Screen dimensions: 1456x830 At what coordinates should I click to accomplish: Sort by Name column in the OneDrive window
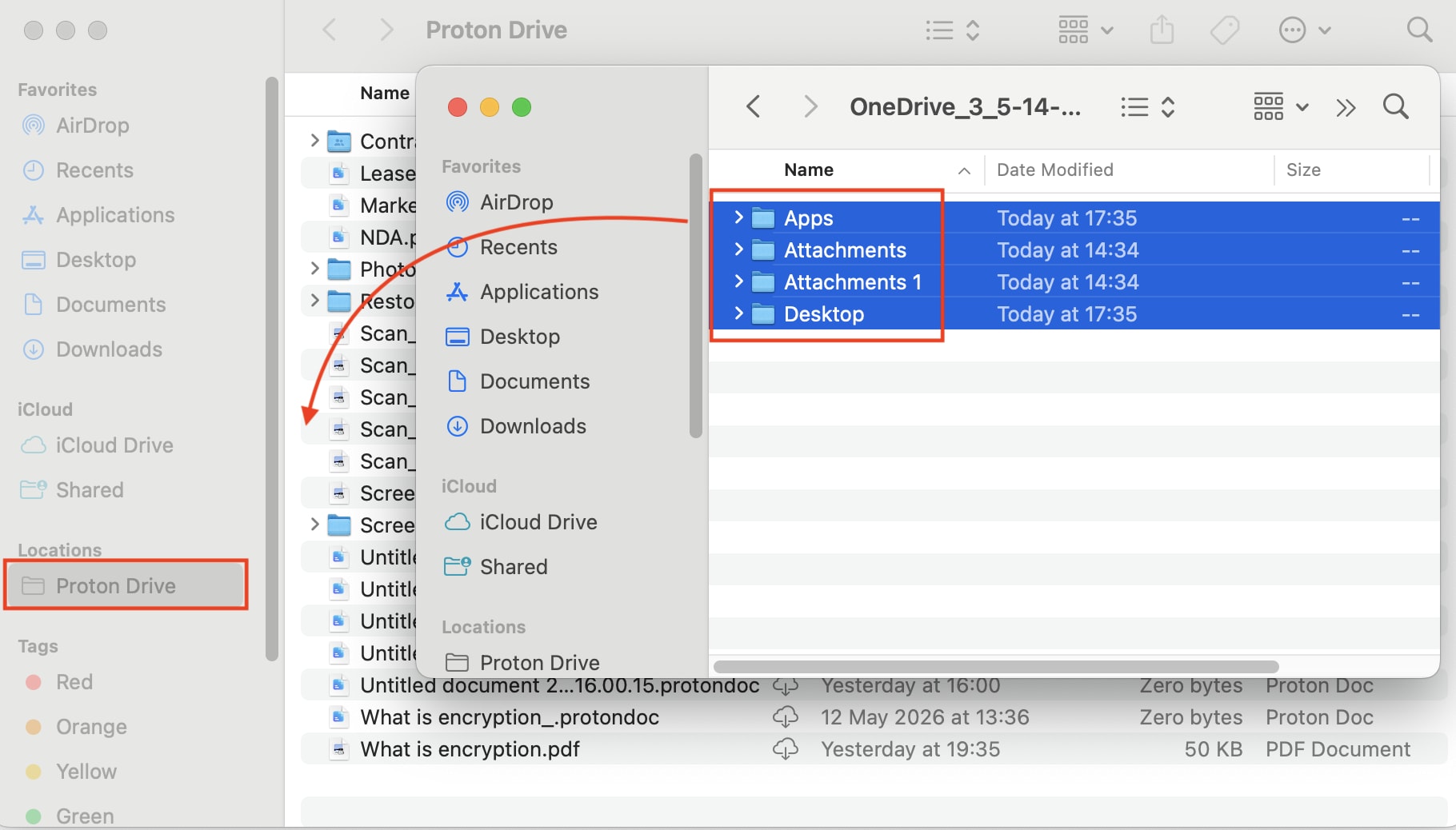pyautogui.click(x=846, y=170)
